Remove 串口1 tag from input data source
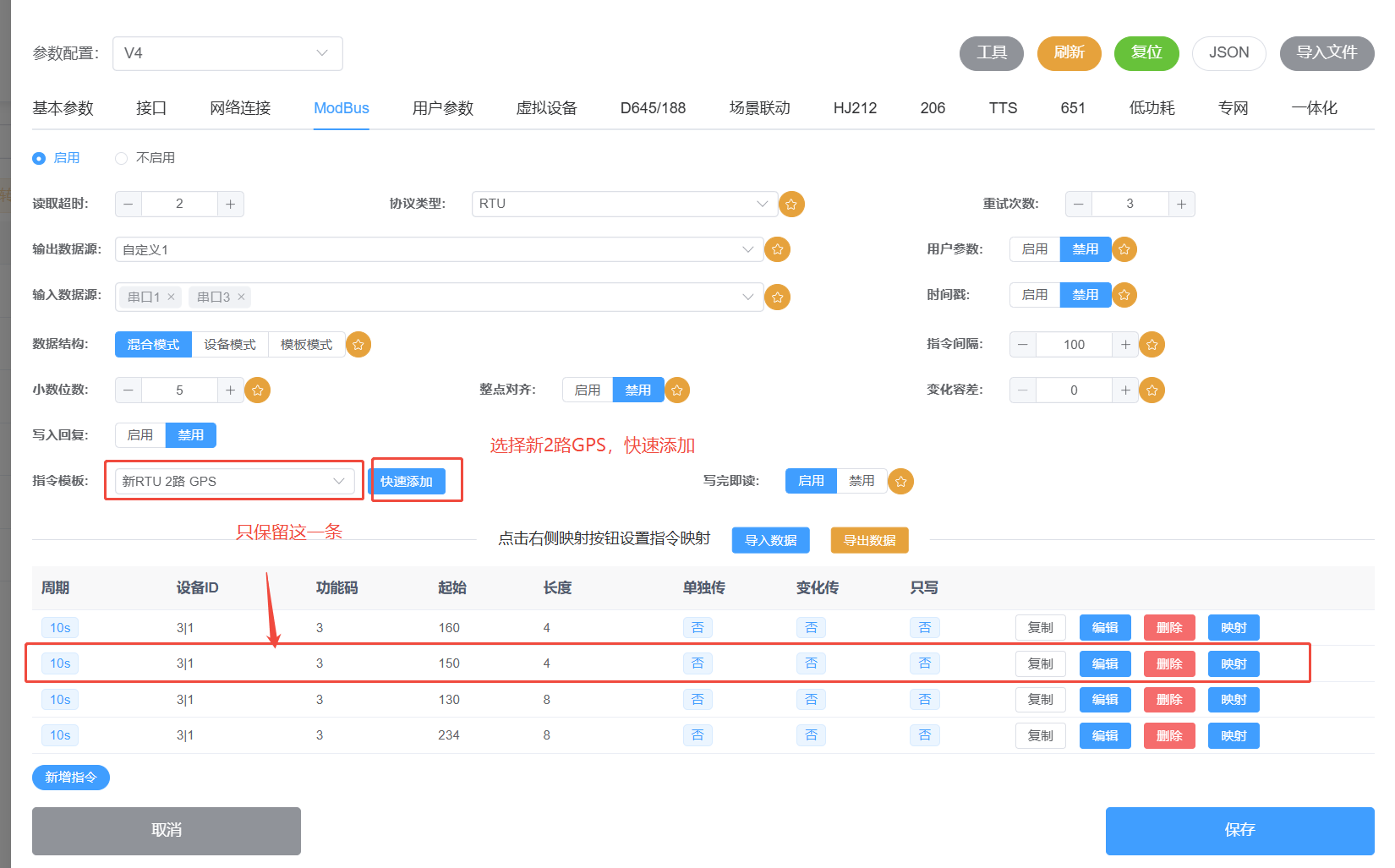The height and width of the screenshot is (868, 1395). click(171, 297)
